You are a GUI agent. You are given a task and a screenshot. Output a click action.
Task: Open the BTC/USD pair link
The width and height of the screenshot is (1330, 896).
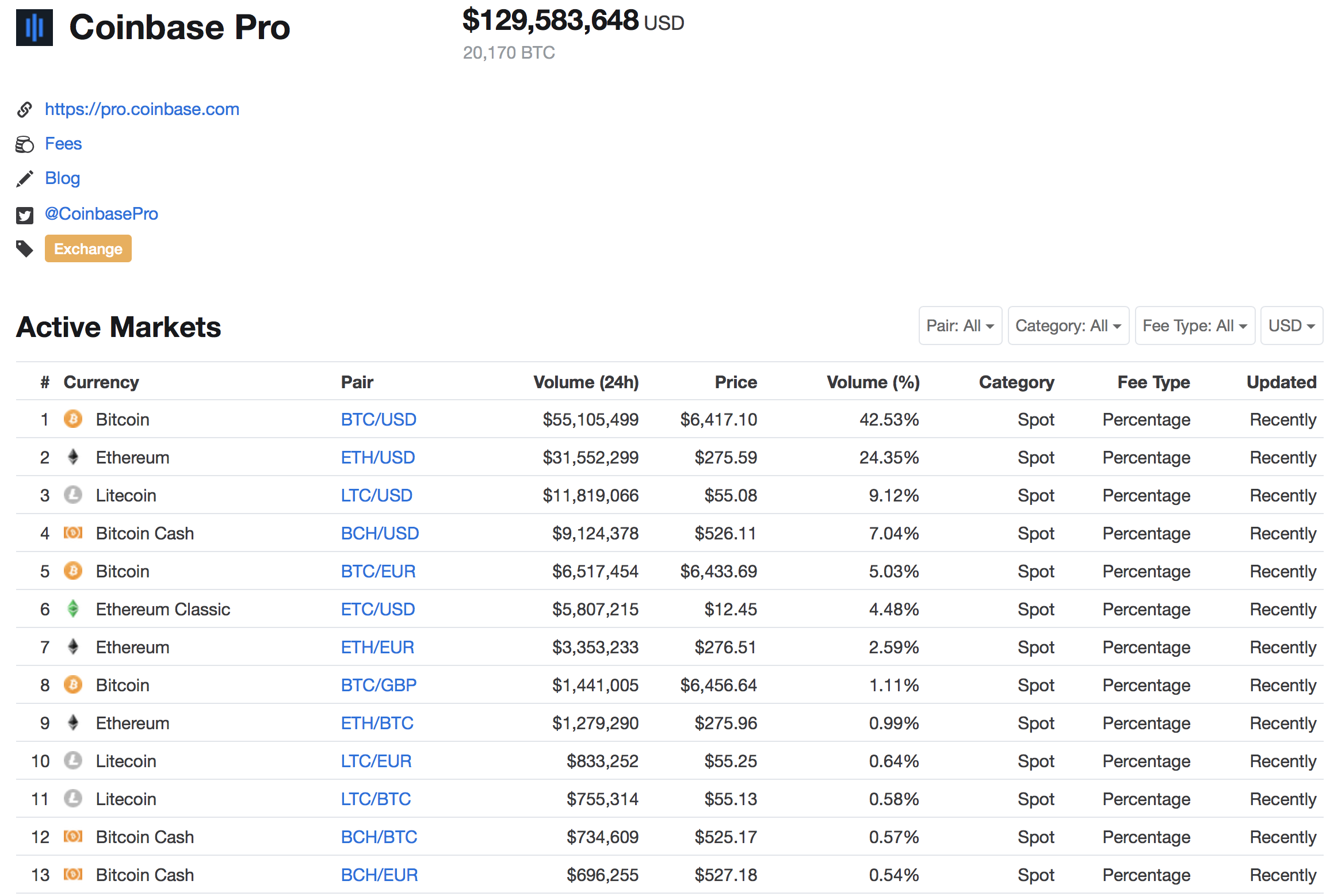pyautogui.click(x=379, y=419)
